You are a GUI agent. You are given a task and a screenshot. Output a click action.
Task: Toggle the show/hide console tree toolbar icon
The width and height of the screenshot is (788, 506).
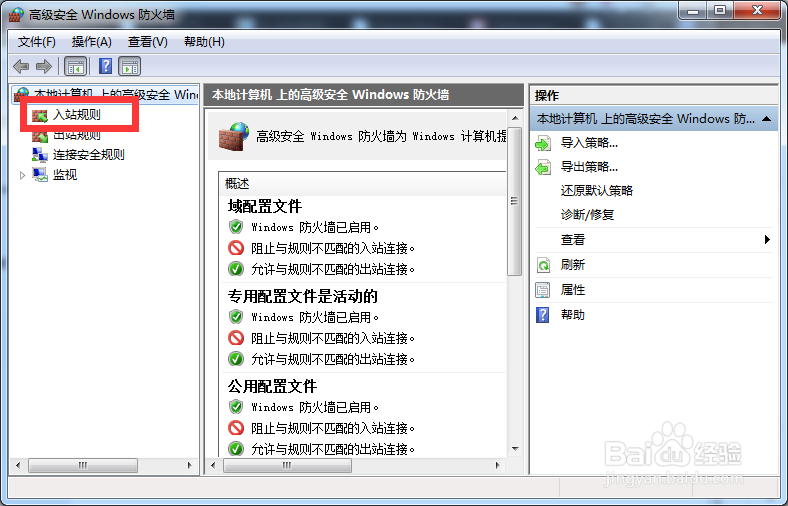pos(76,66)
